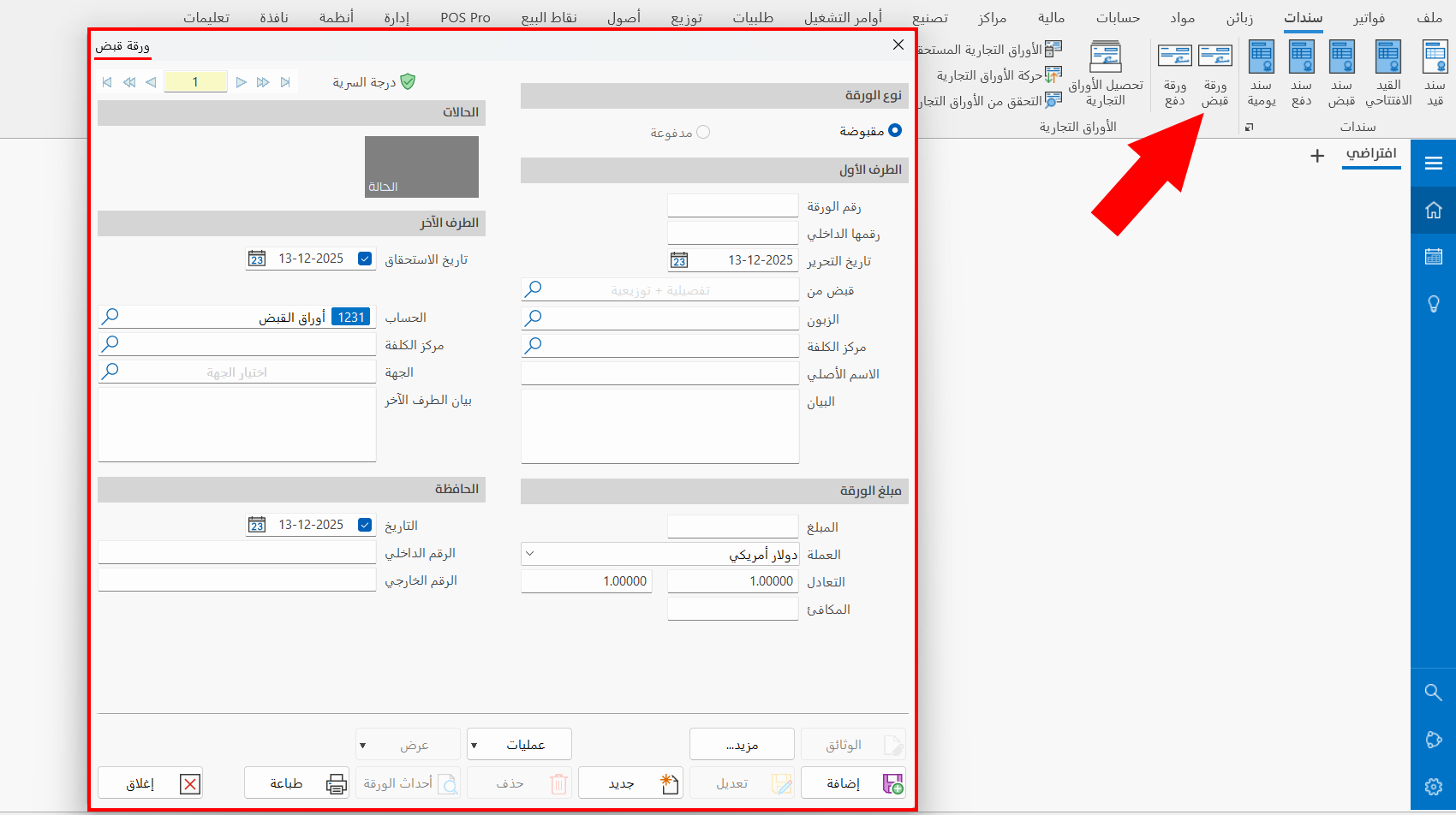Viewport: 1456px width, 815px height.
Task: Click the search magnifier next to الزبون field
Action: (534, 318)
